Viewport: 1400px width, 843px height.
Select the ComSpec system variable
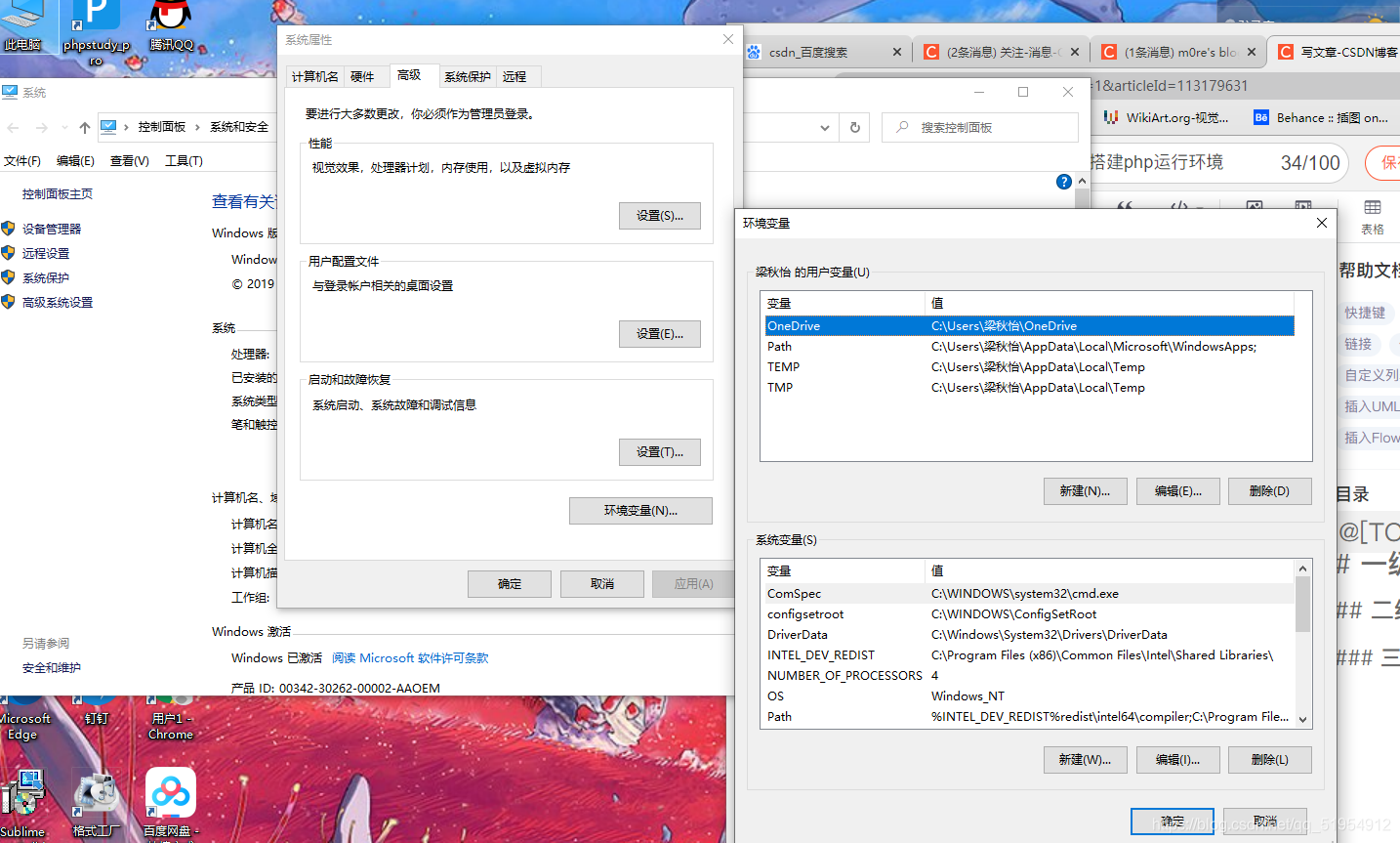(1030, 594)
